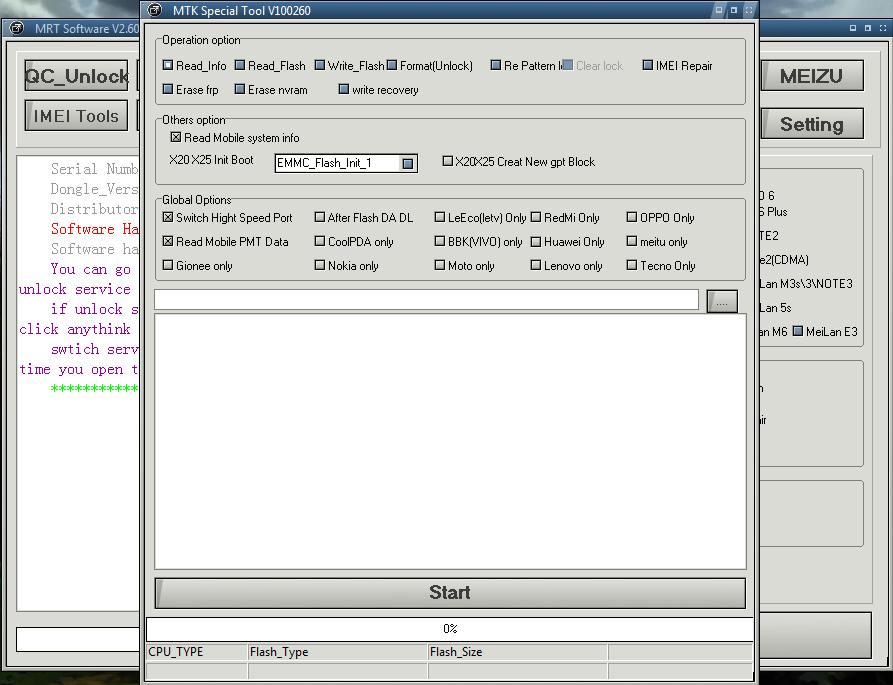Click QC_Unlock button in MRT Software window

77,76
